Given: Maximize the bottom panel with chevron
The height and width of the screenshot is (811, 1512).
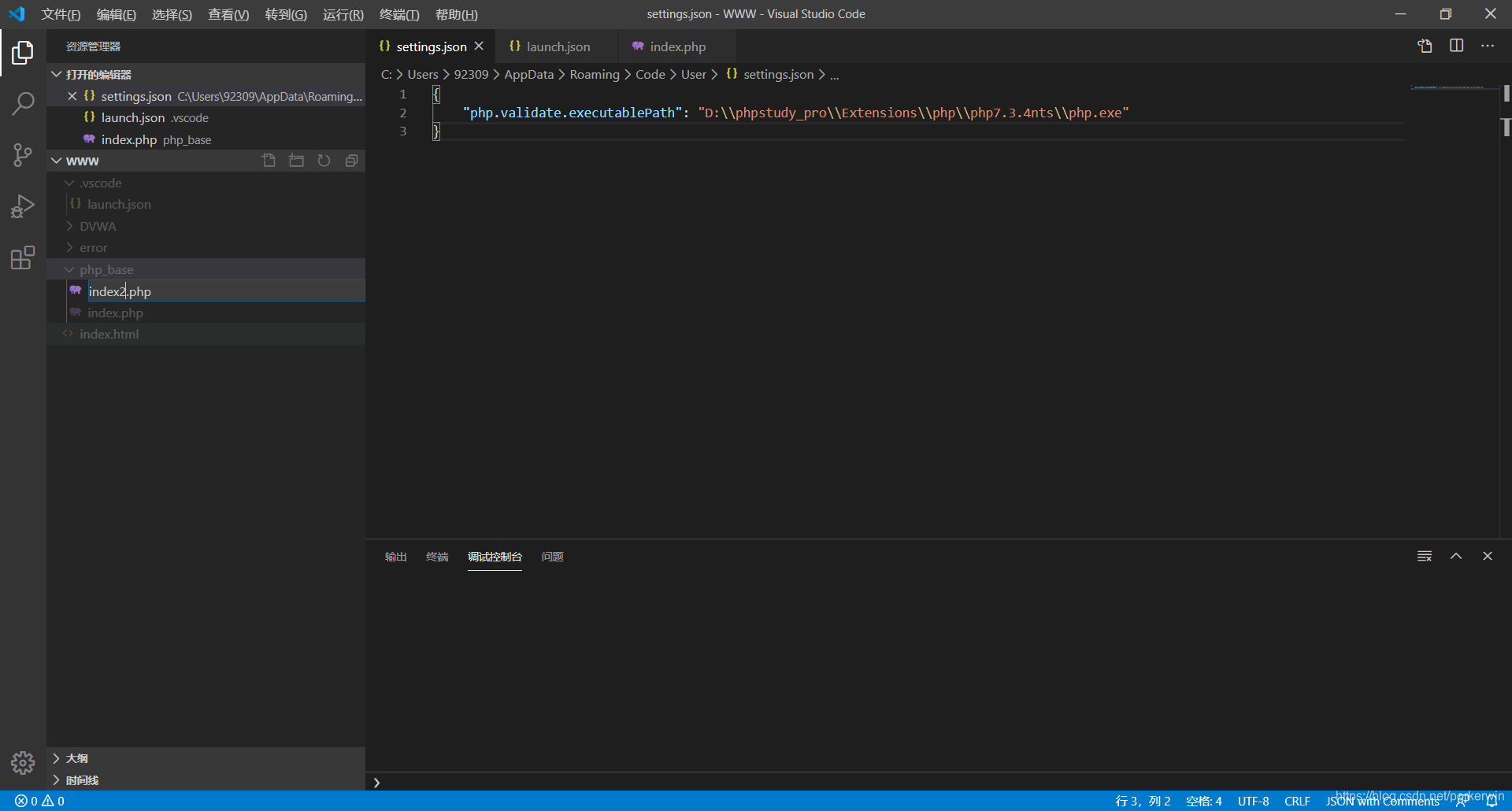Looking at the screenshot, I should point(1456,556).
